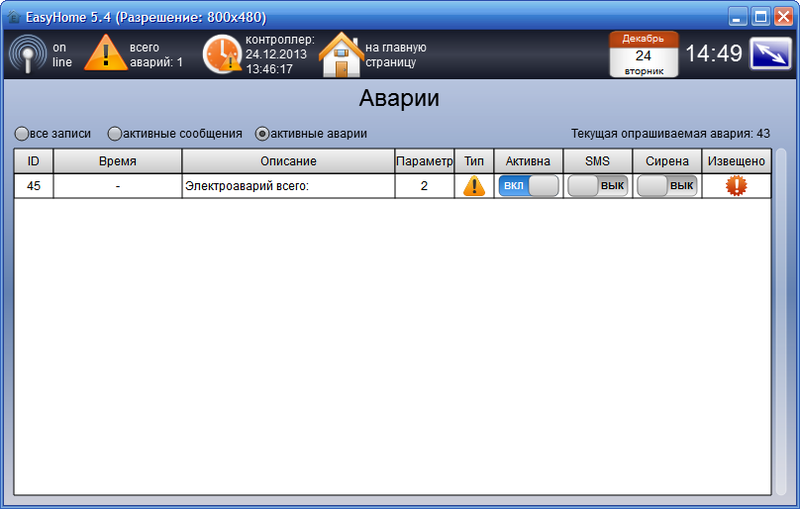
Task: Select the 'Электроаварий всего:' description cell
Action: 288,186
